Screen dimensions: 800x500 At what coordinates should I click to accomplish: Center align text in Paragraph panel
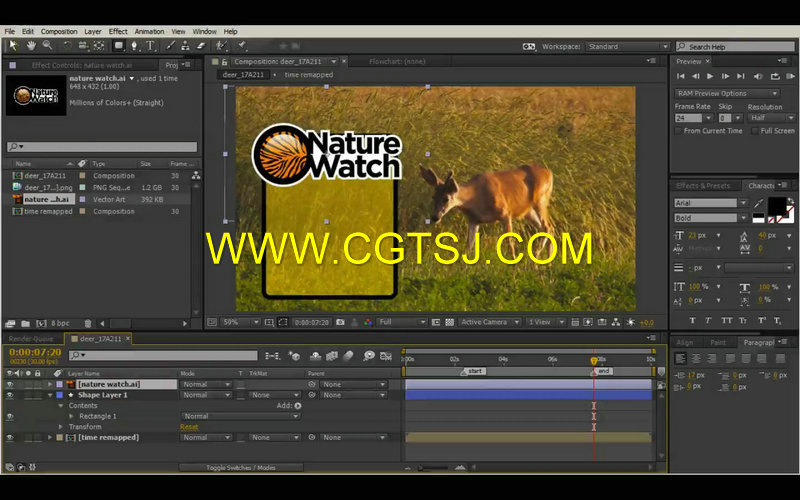click(695, 358)
